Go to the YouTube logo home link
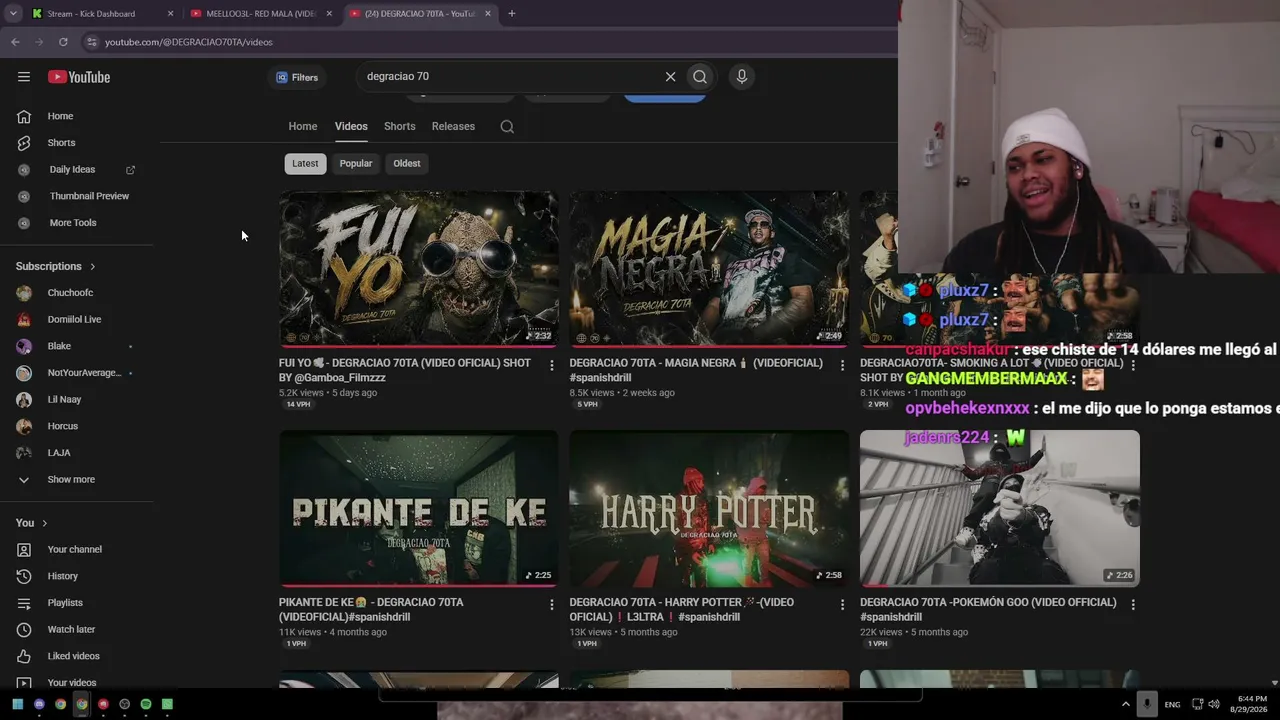Screen dimensions: 1280x720 [79, 77]
